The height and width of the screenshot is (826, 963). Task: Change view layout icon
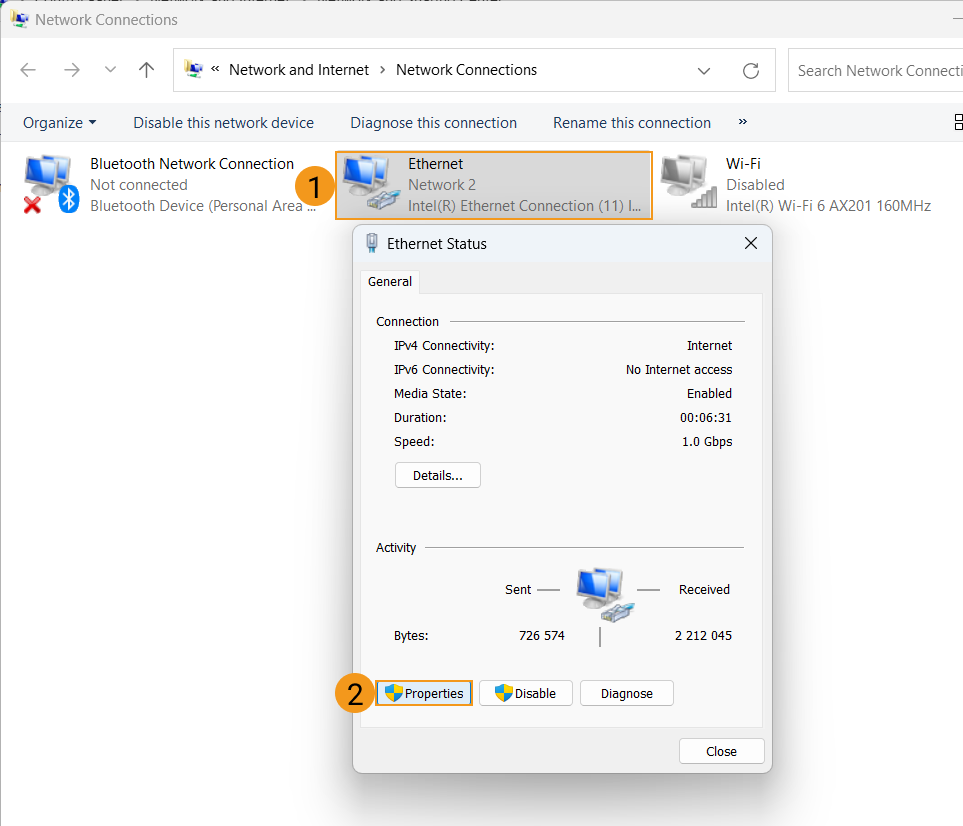[x=958, y=122]
